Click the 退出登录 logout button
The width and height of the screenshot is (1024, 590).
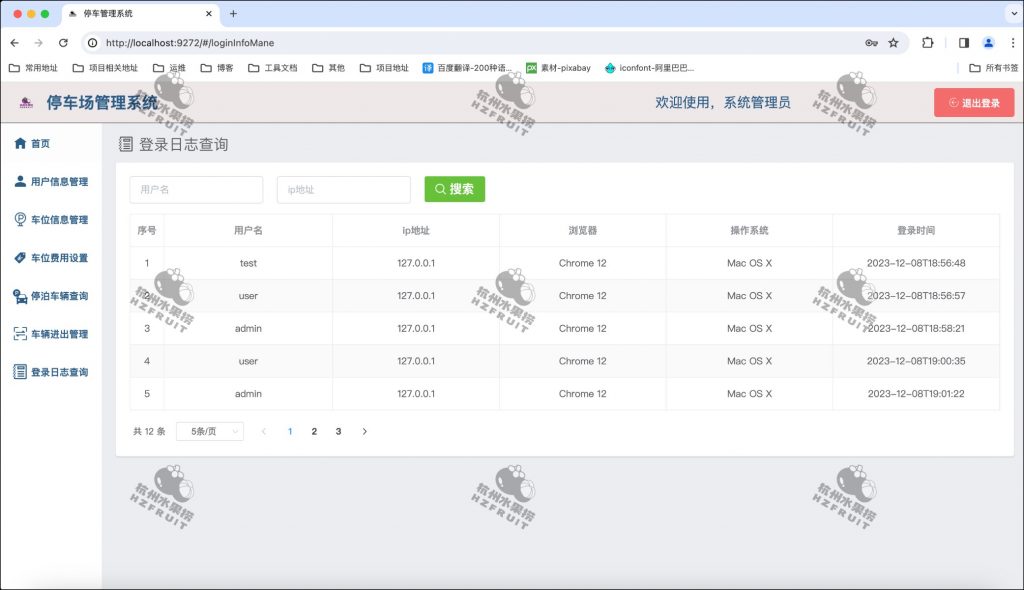972,102
